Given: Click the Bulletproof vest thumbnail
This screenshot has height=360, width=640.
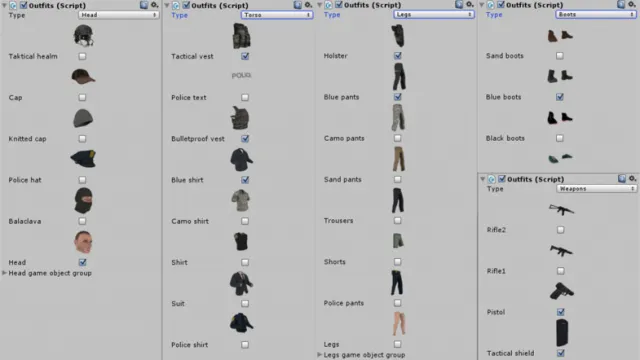Looking at the screenshot, I should (240, 118).
